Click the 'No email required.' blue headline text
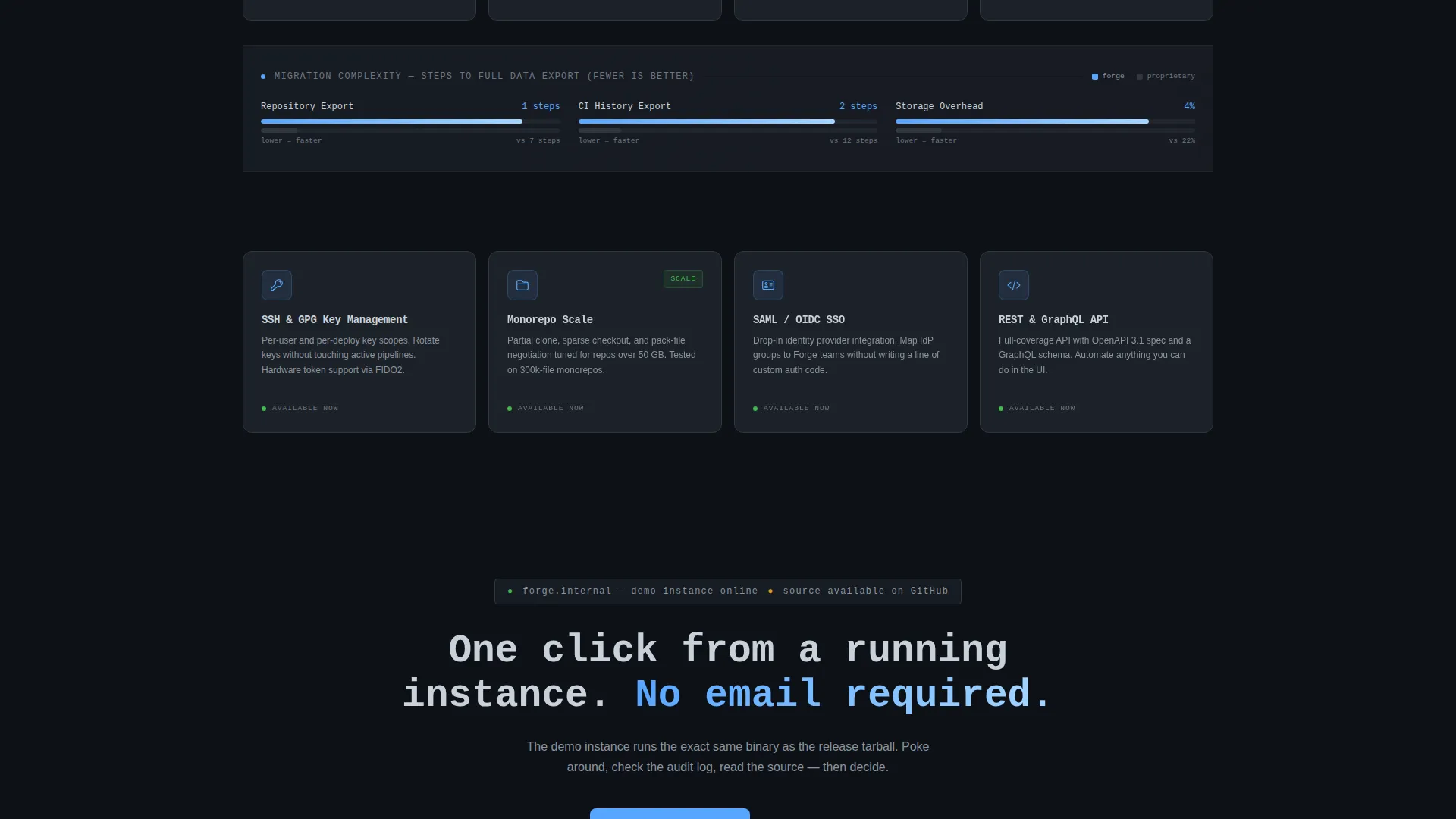The image size is (1456, 819). (x=844, y=695)
